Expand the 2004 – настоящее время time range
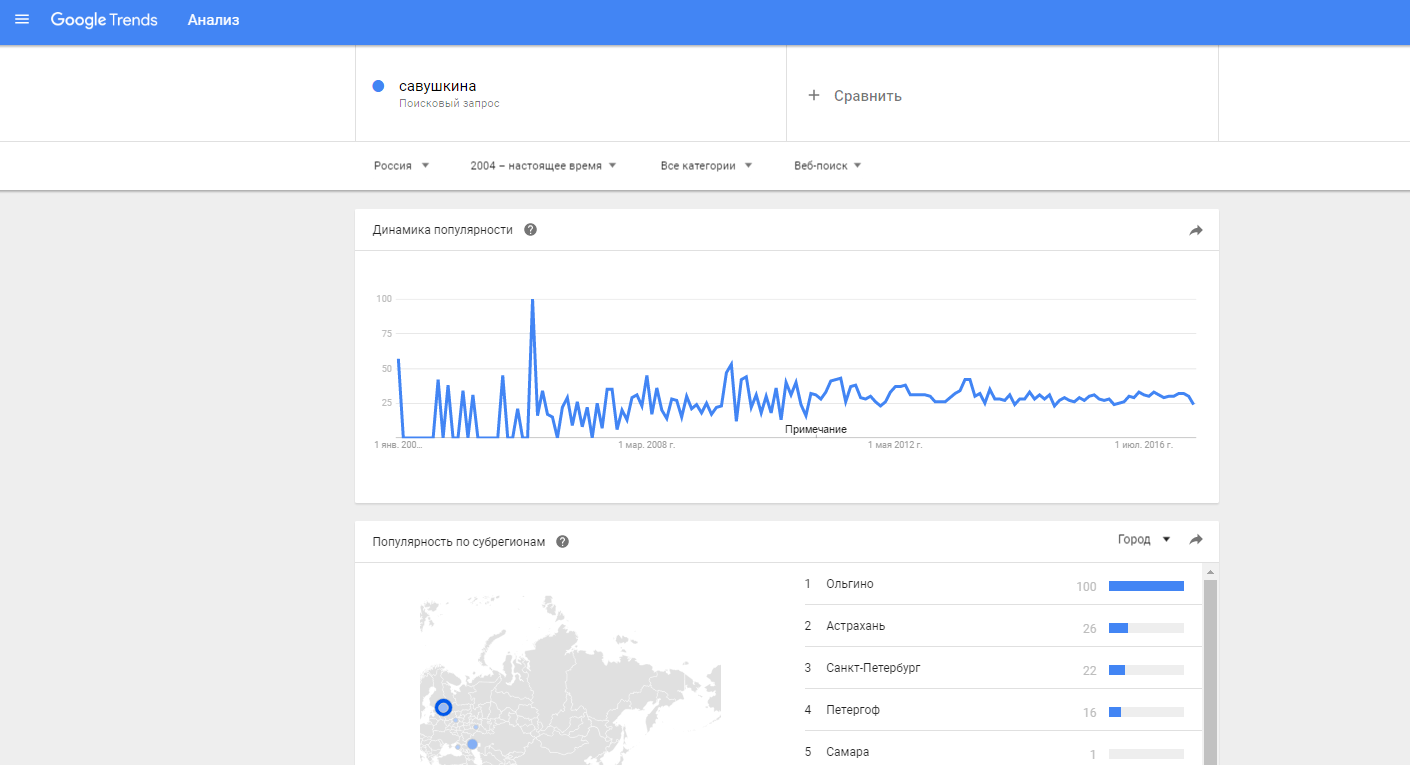Screen dimensions: 1410x765 [543, 166]
